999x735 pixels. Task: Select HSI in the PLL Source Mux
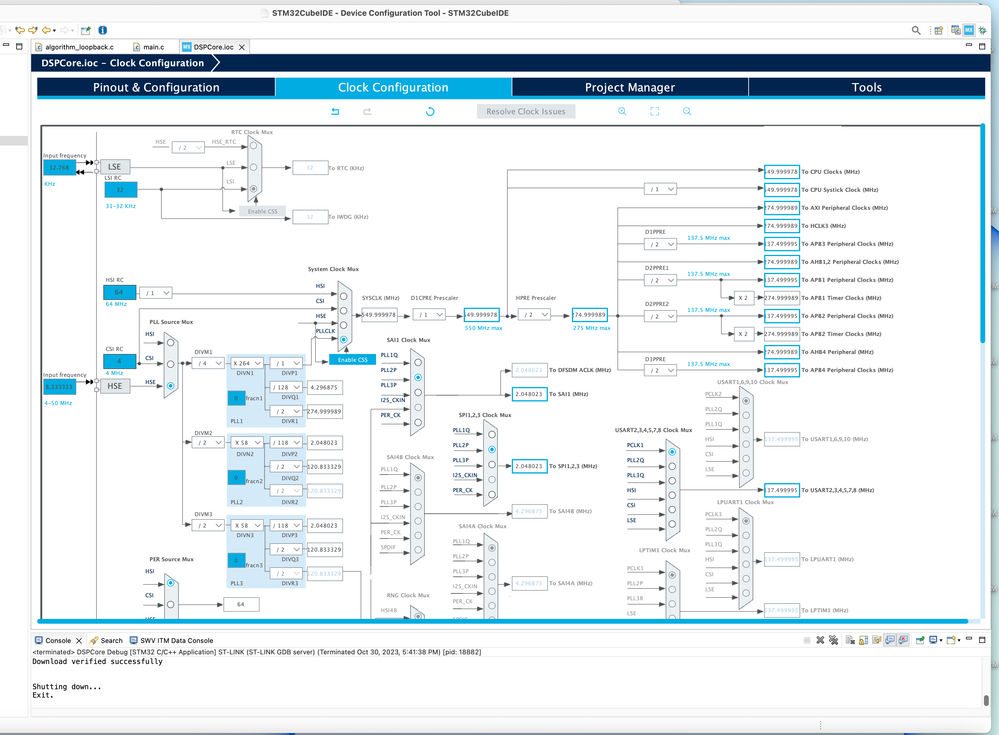(x=170, y=343)
